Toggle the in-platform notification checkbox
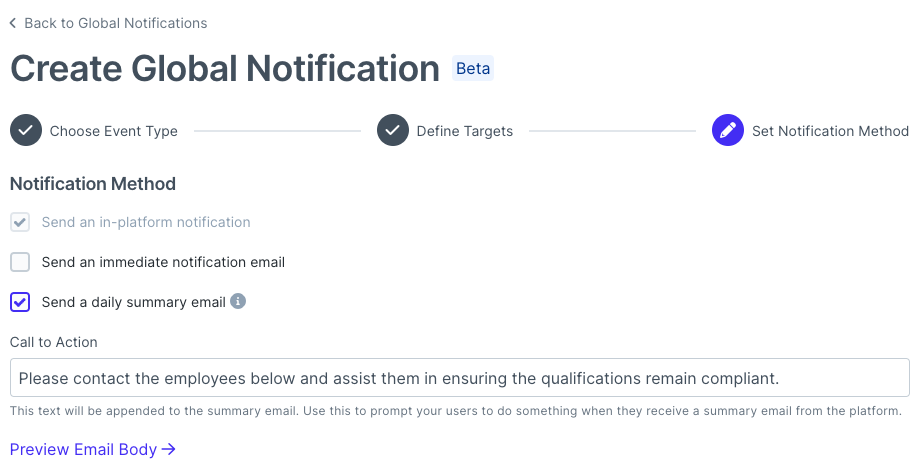The image size is (917, 473). (20, 222)
